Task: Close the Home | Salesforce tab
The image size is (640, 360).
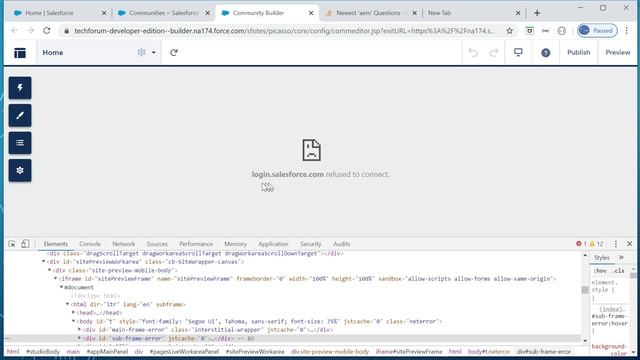Action: 104,13
